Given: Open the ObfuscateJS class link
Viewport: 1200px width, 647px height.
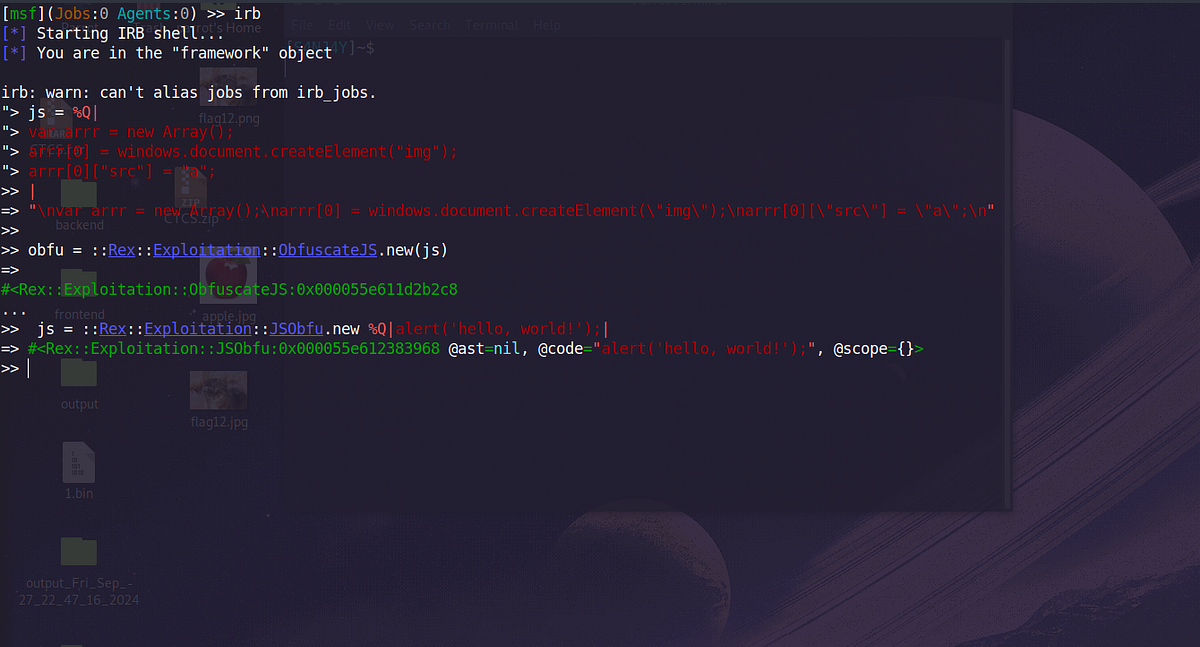Looking at the screenshot, I should click(x=328, y=250).
